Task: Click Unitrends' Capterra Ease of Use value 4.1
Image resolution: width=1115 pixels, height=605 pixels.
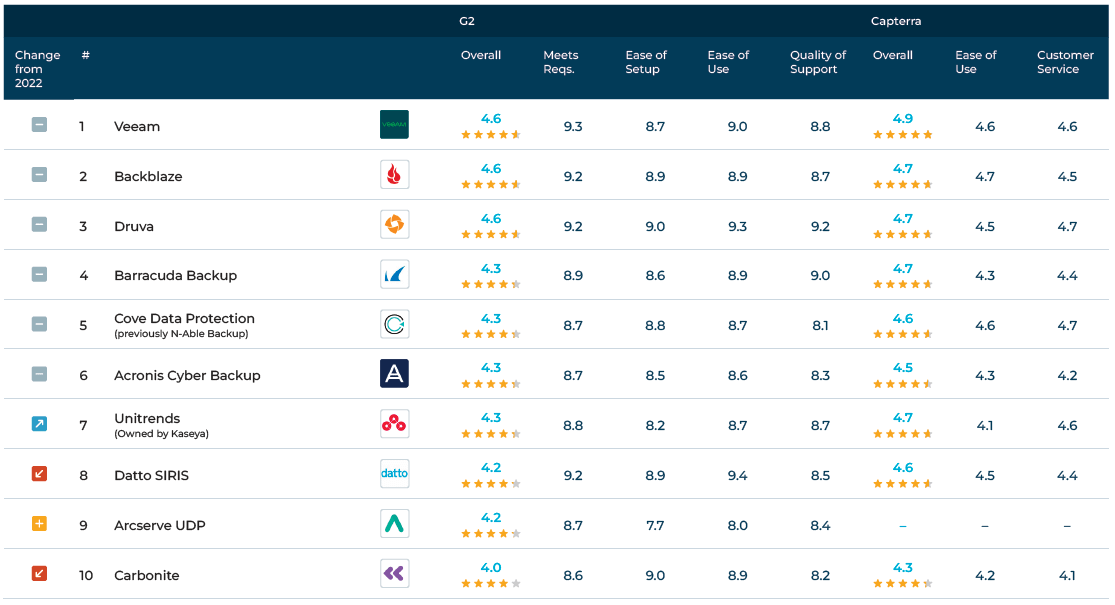Action: coord(985,426)
